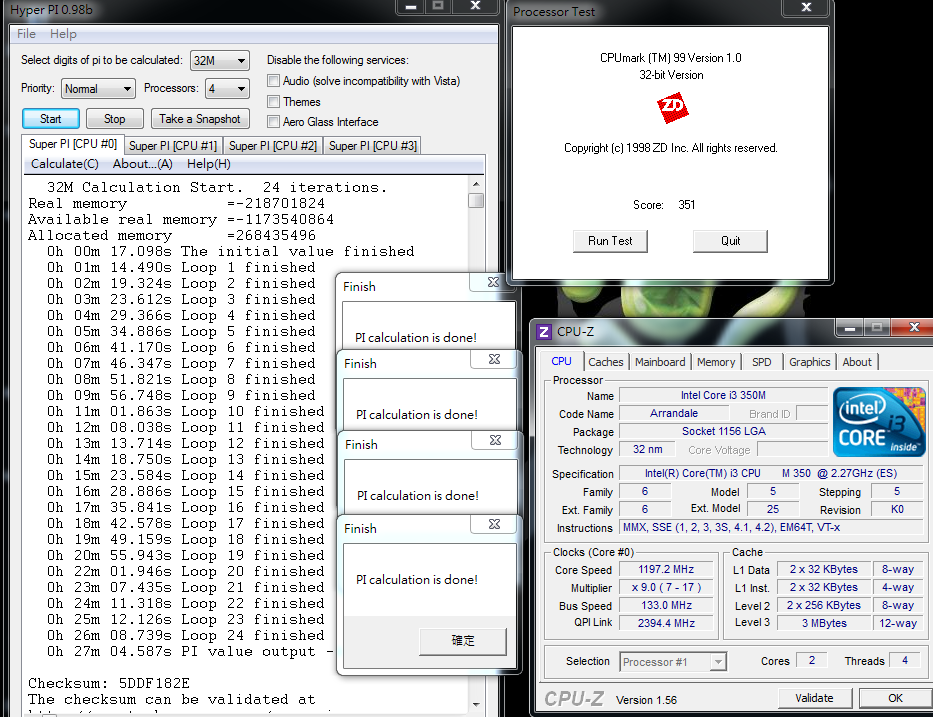
Task: Click Quit in Processor Test
Action: (730, 241)
